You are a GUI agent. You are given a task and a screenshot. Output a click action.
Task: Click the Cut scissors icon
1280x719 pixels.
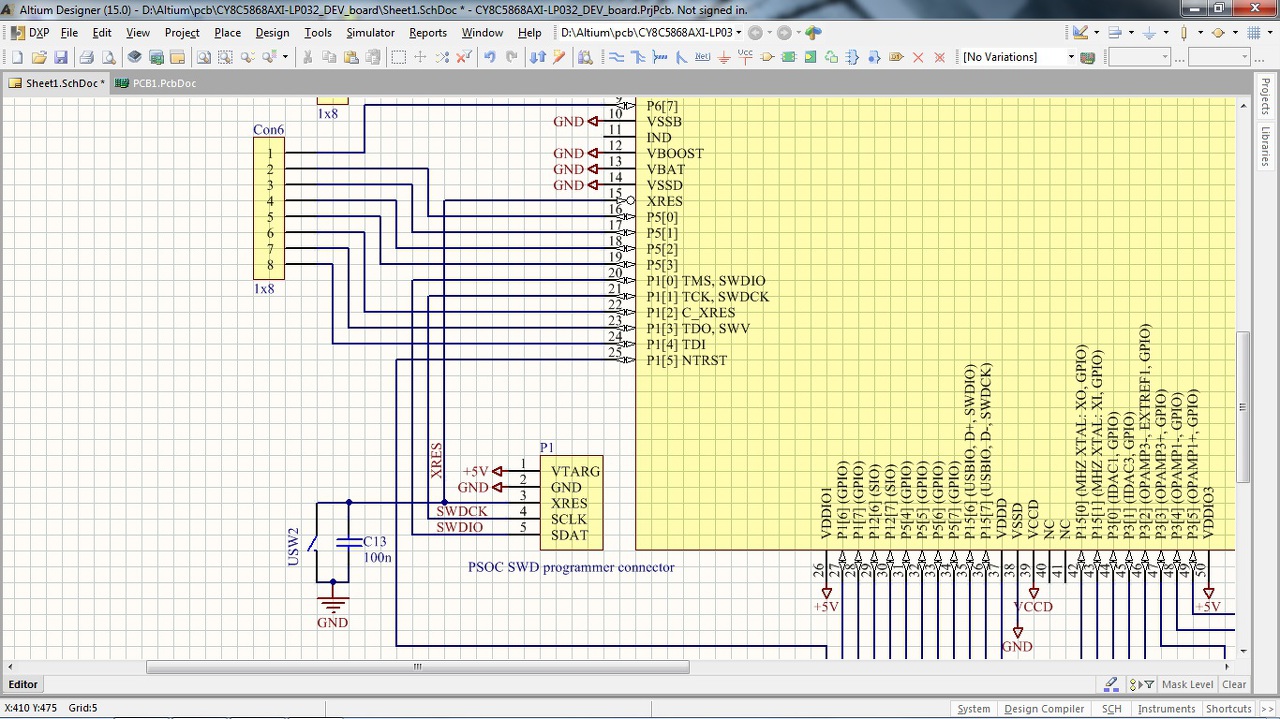307,57
